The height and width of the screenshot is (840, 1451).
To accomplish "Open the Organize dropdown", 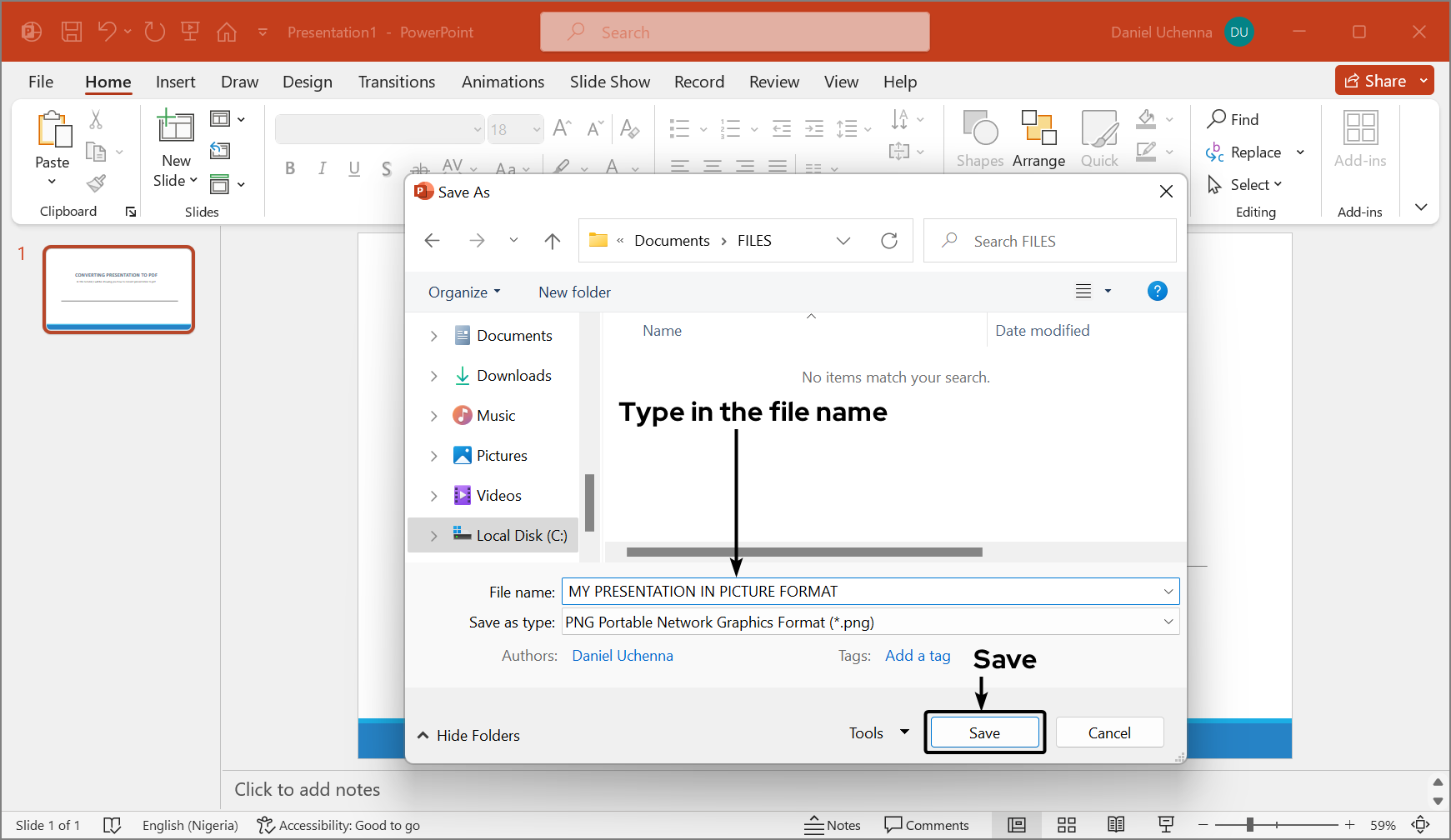I will tap(463, 292).
